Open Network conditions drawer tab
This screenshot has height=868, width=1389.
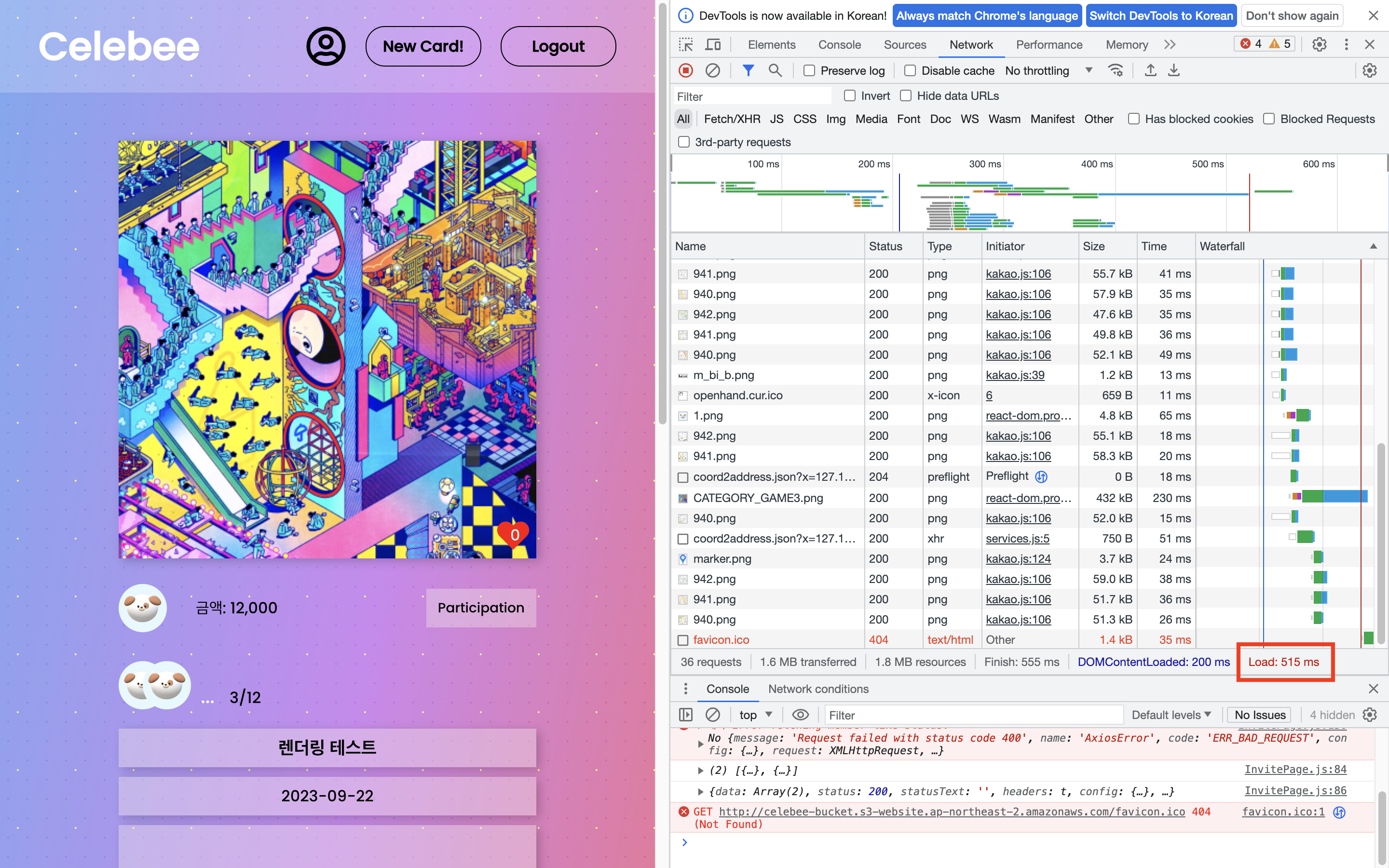[818, 689]
